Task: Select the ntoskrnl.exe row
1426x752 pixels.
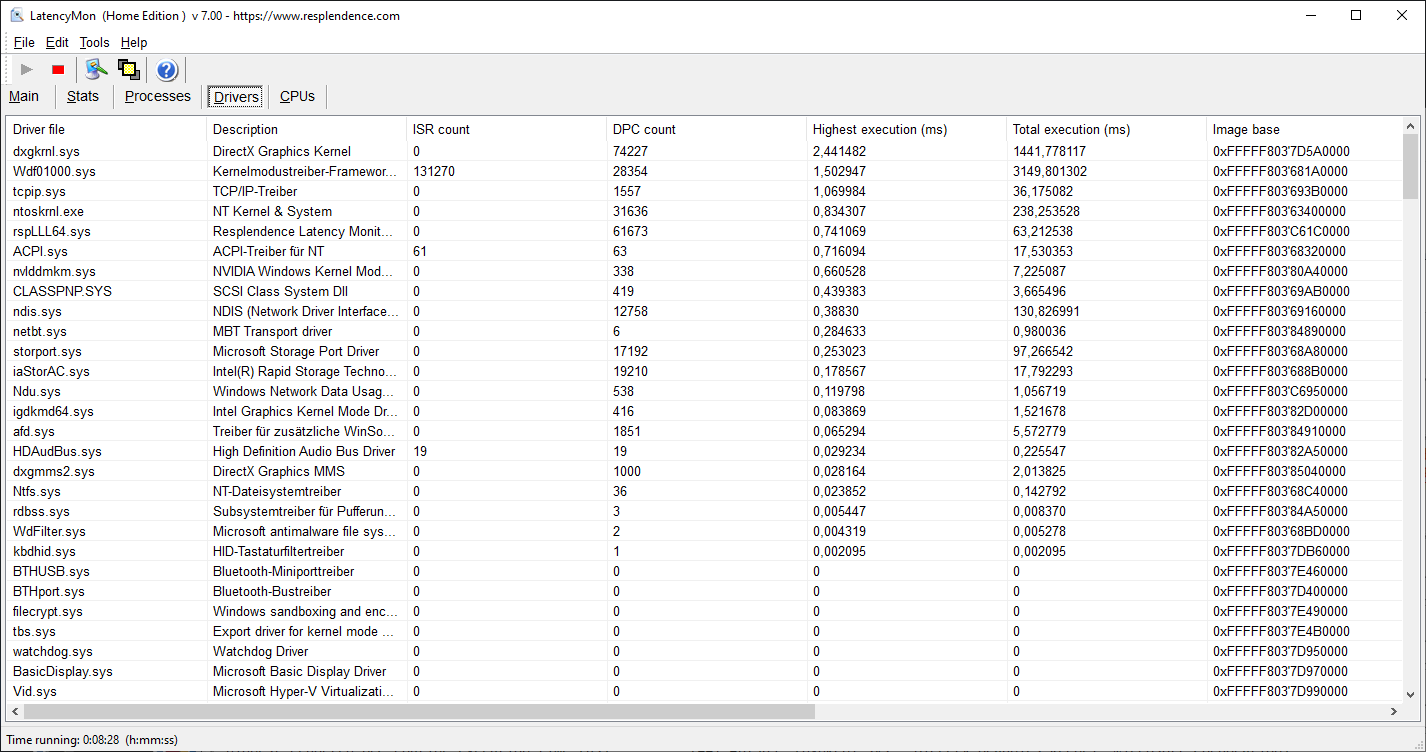Action: [x=704, y=211]
